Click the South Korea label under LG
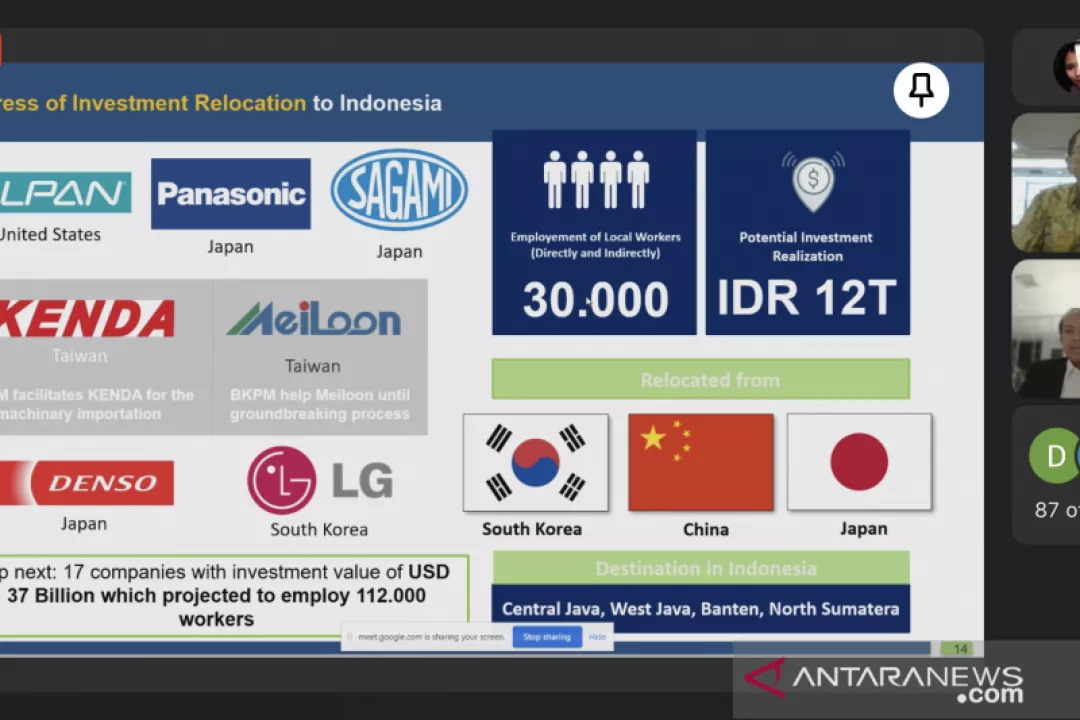Image resolution: width=1080 pixels, height=720 pixels. point(319,530)
